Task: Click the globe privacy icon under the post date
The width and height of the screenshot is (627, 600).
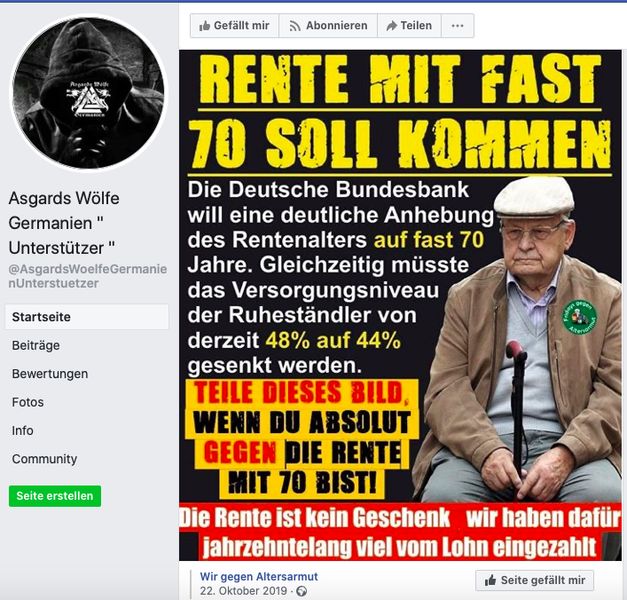Action: click(x=303, y=591)
